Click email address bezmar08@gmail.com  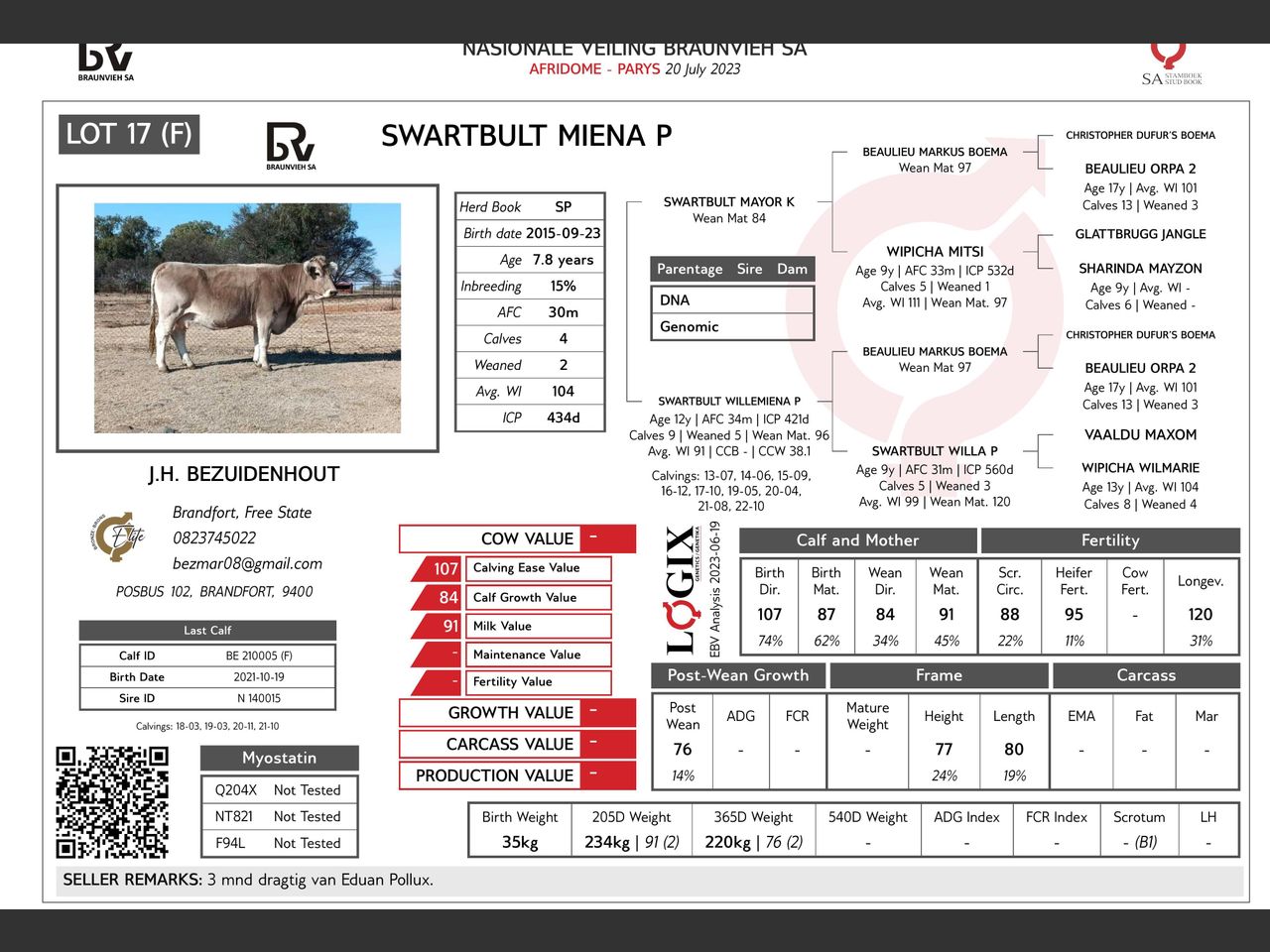(x=248, y=563)
